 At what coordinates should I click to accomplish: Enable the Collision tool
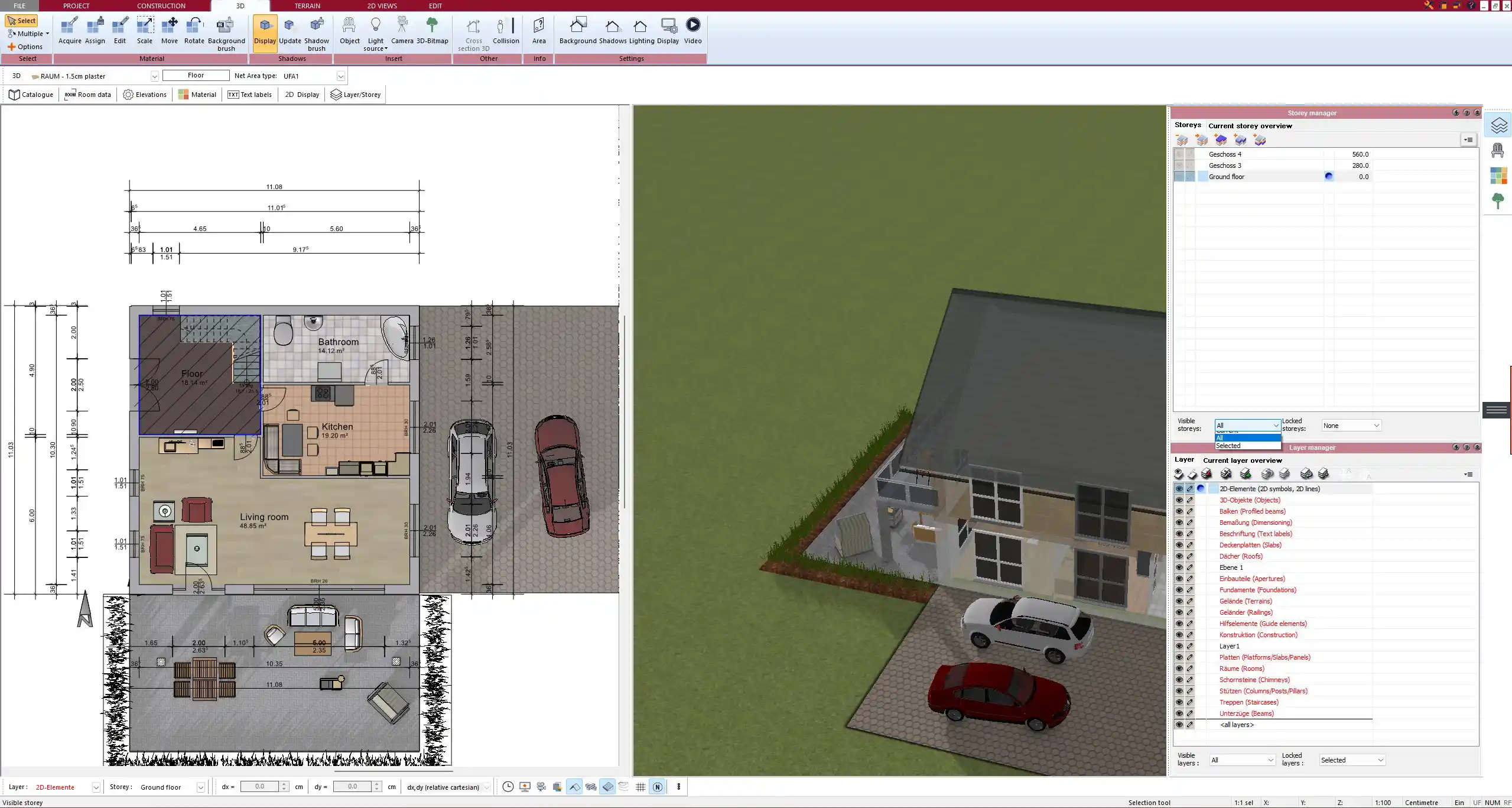(506, 31)
